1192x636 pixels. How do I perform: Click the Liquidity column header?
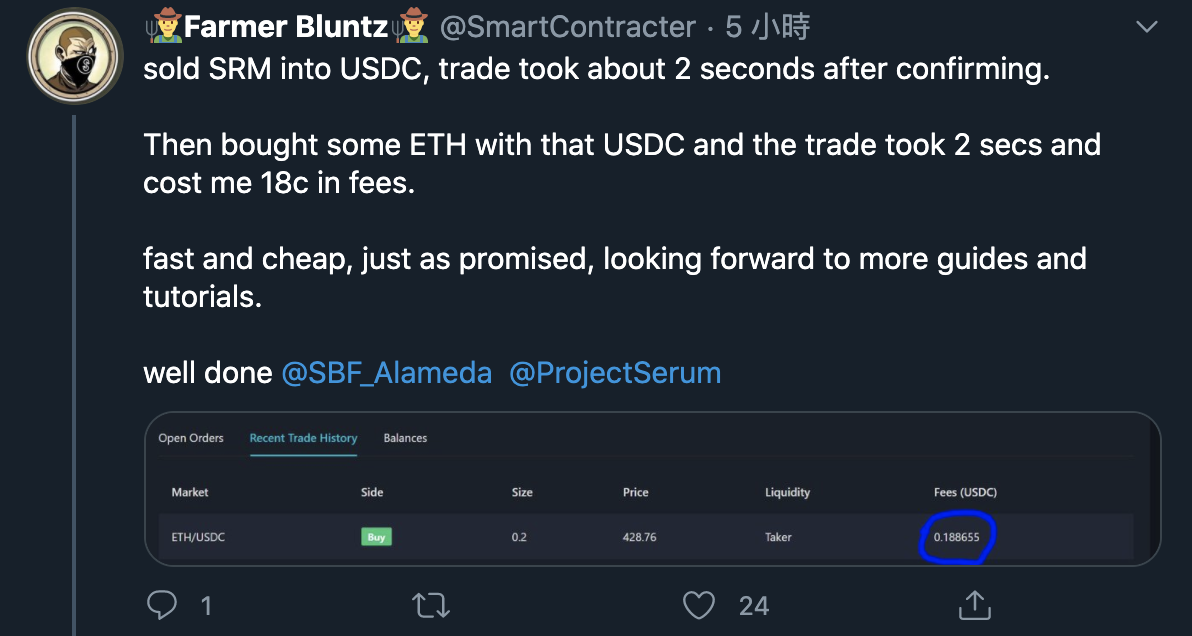coord(788,492)
